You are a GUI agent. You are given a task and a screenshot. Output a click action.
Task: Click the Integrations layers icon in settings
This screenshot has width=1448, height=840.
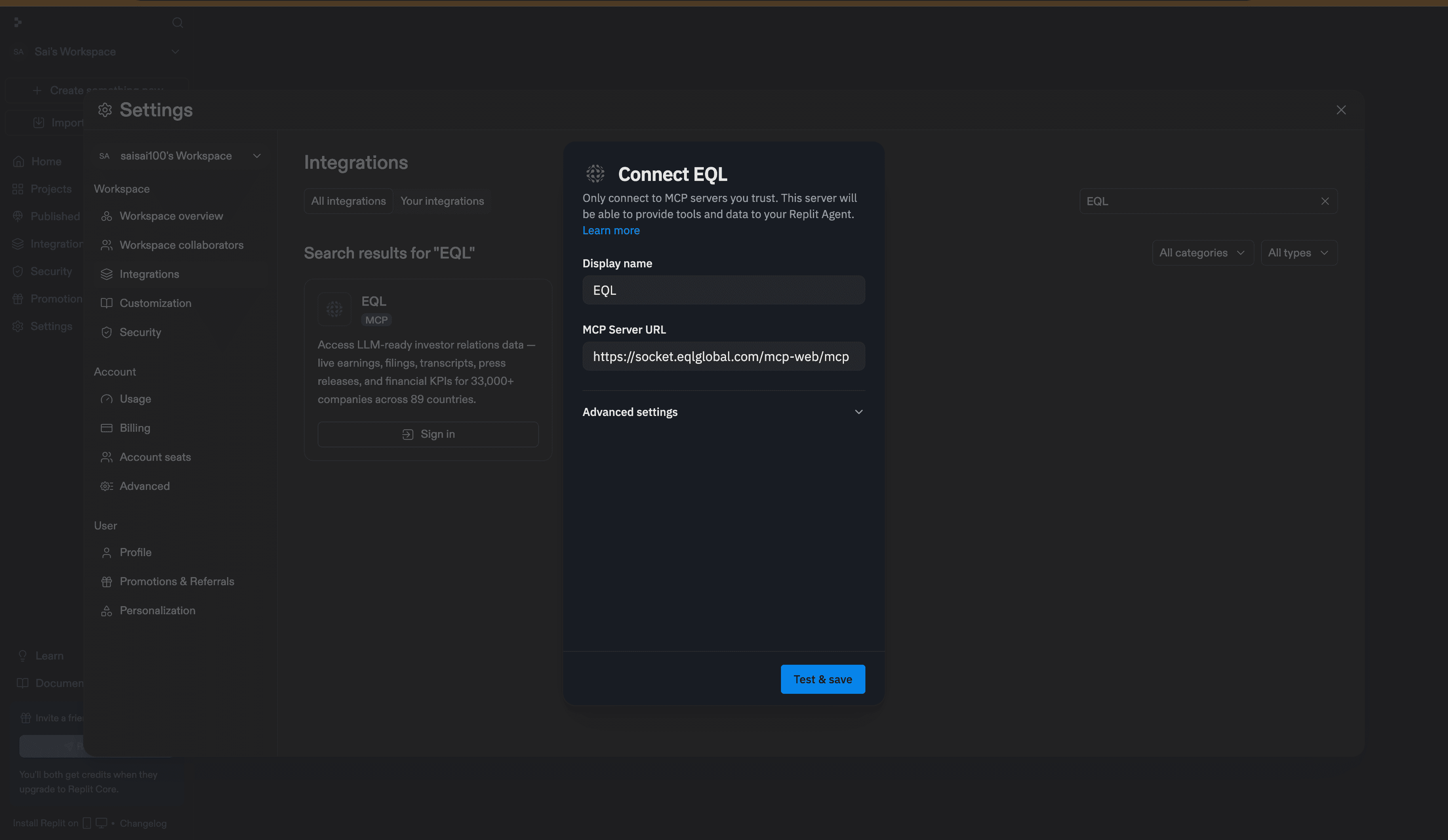click(x=106, y=274)
